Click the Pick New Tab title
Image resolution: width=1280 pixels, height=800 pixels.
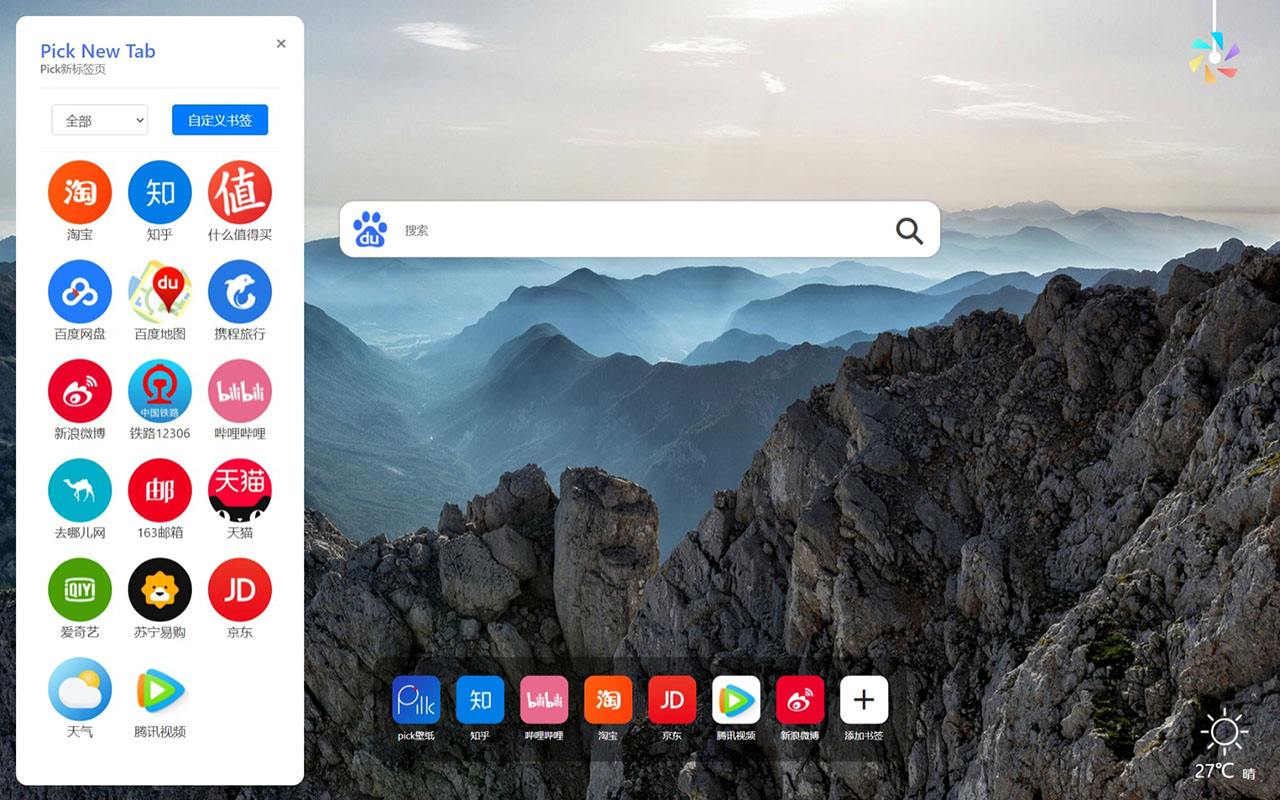point(98,51)
